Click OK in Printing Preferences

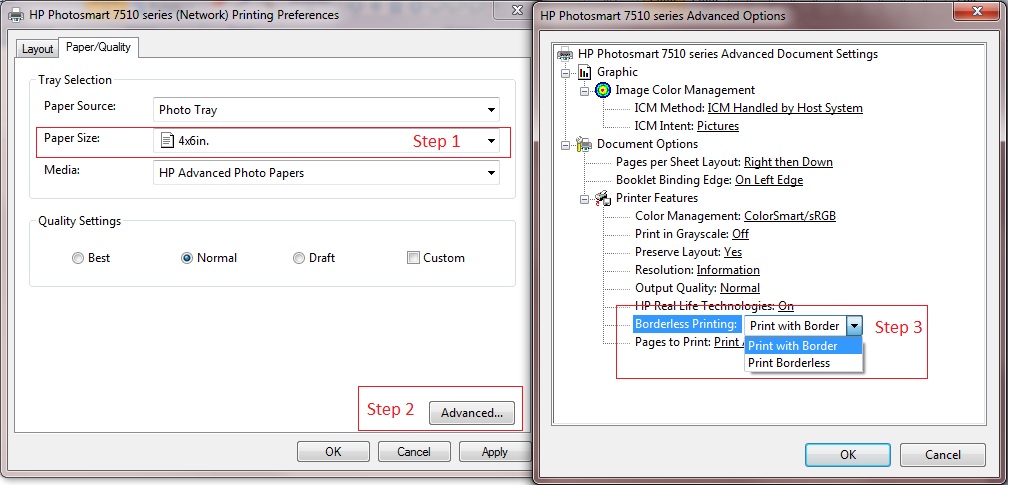(333, 452)
